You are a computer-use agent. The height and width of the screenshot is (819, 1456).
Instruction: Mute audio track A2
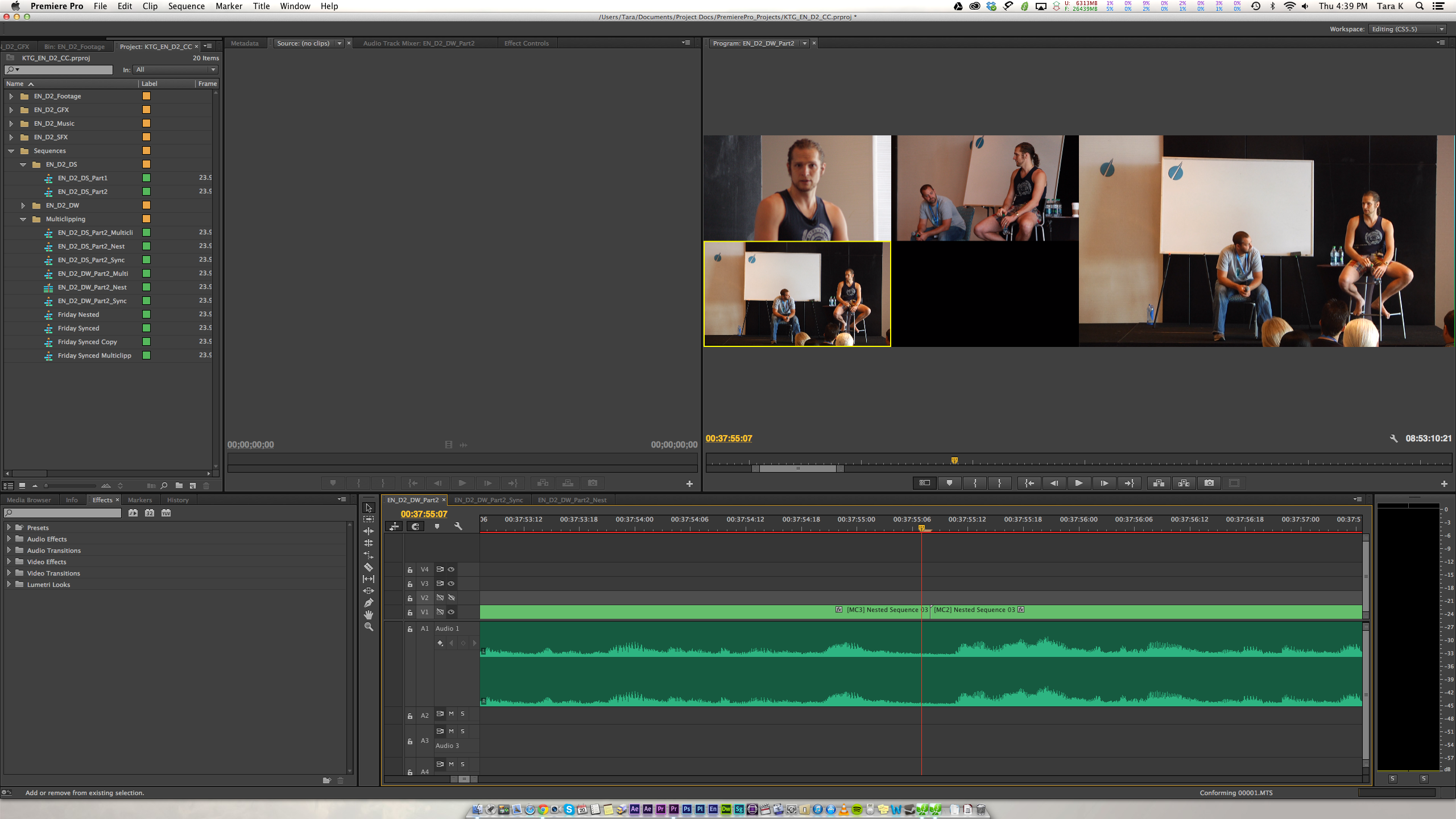pos(451,714)
